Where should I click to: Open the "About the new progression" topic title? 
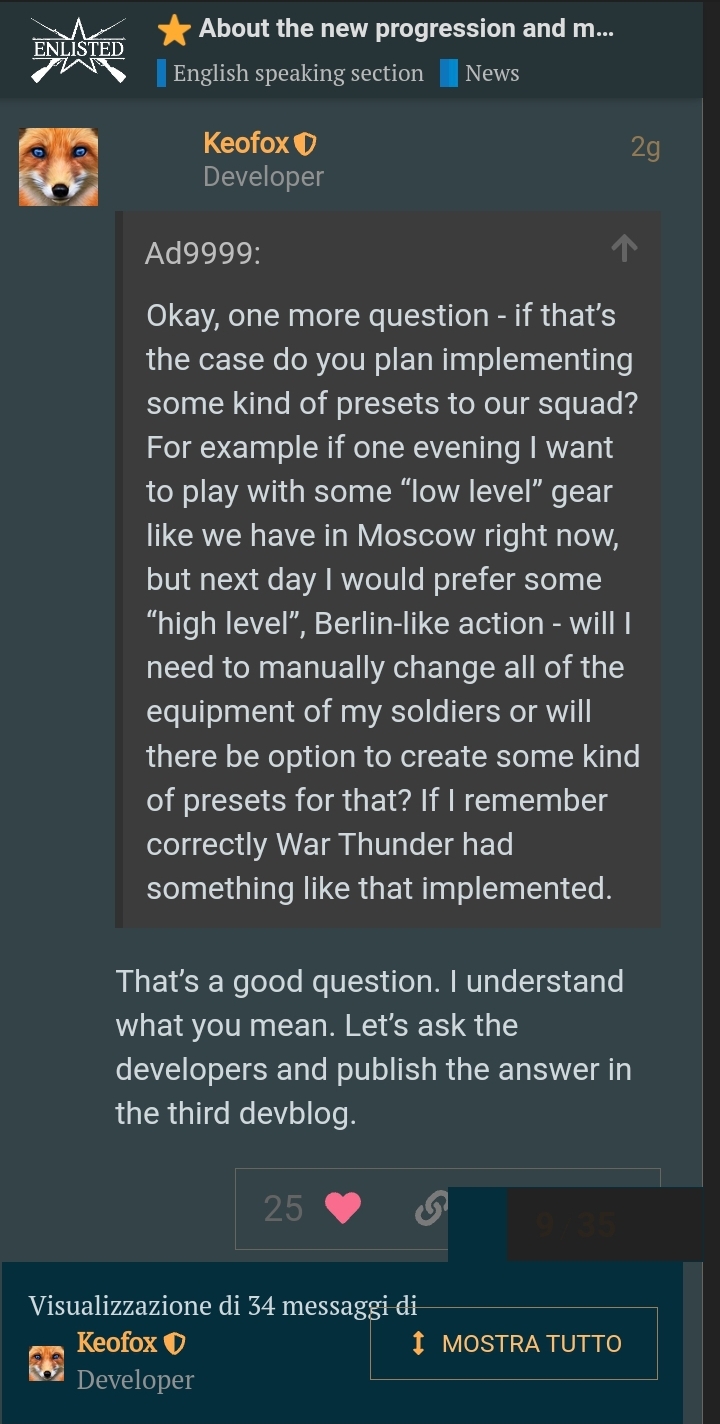click(x=406, y=29)
